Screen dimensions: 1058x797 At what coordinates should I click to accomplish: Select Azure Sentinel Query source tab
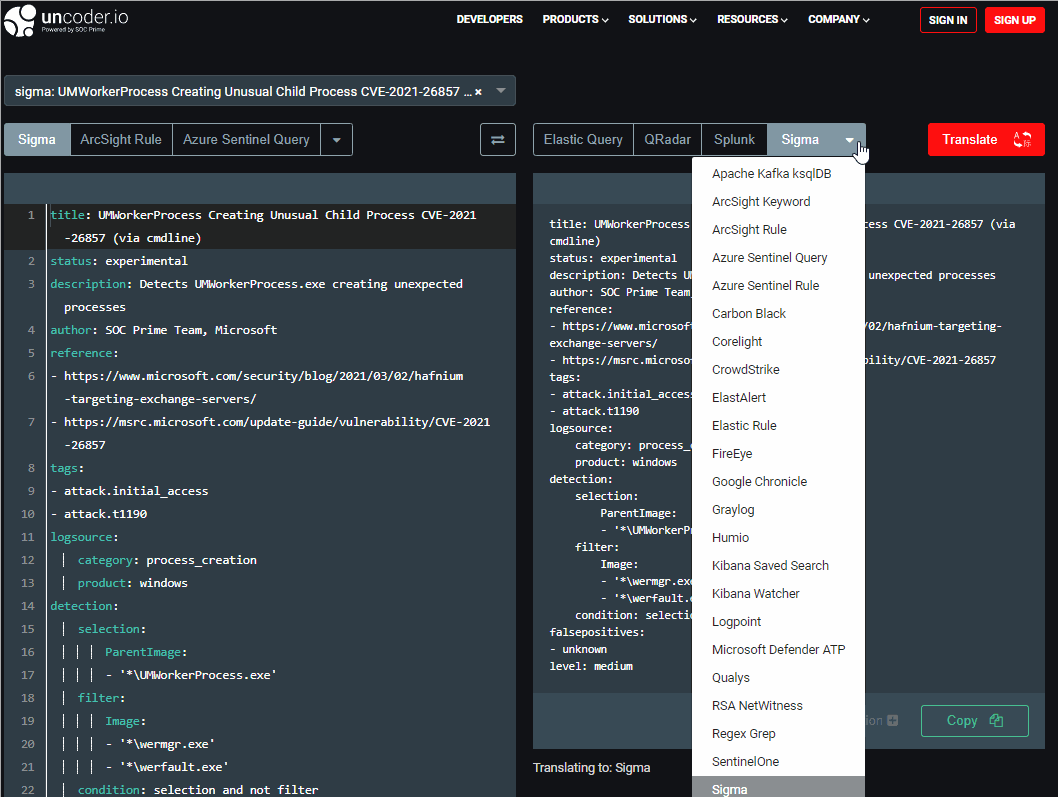pyautogui.click(x=246, y=140)
